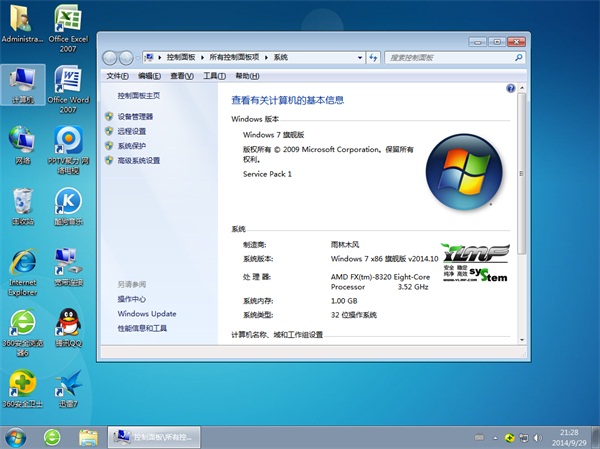Screen dimensions: 600x449
Task: Open the Recycle Bin icon
Action: click(x=23, y=207)
